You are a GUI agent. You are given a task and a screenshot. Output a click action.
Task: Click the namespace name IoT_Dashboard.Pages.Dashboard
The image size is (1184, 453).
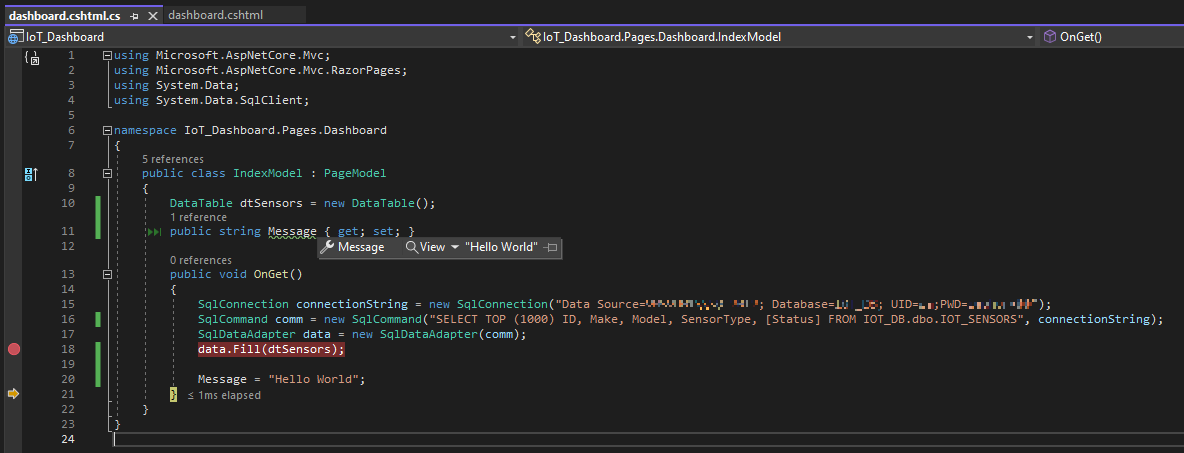[285, 130]
